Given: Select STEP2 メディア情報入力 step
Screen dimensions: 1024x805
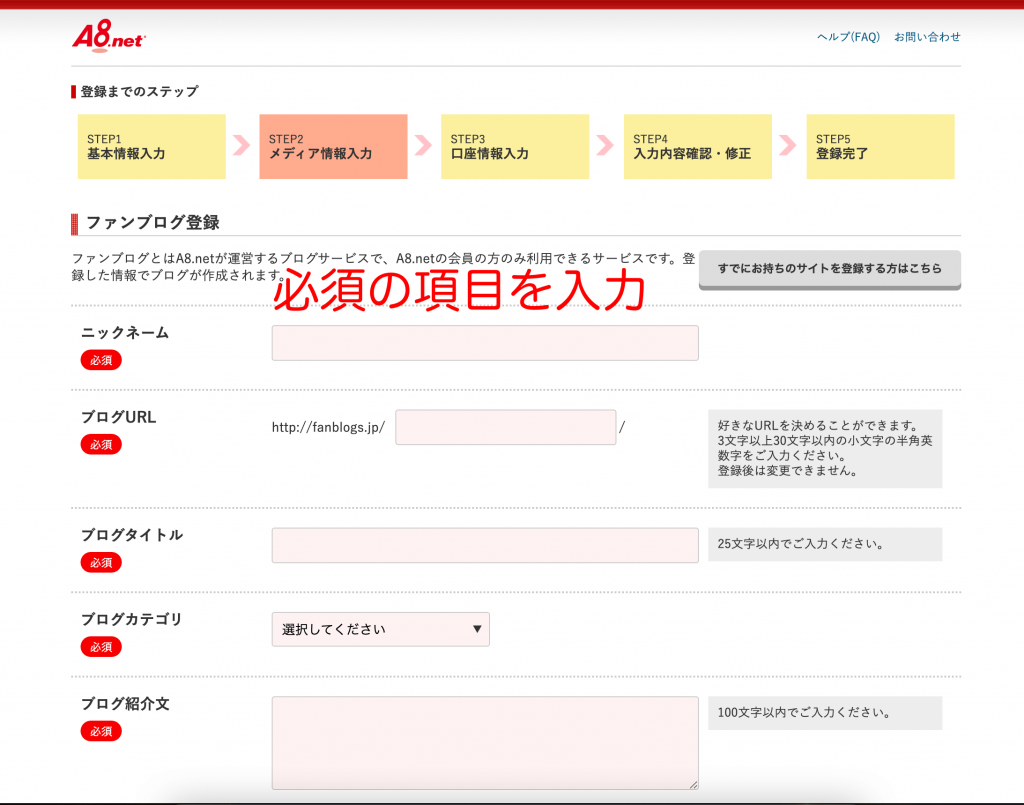Looking at the screenshot, I should [x=333, y=147].
